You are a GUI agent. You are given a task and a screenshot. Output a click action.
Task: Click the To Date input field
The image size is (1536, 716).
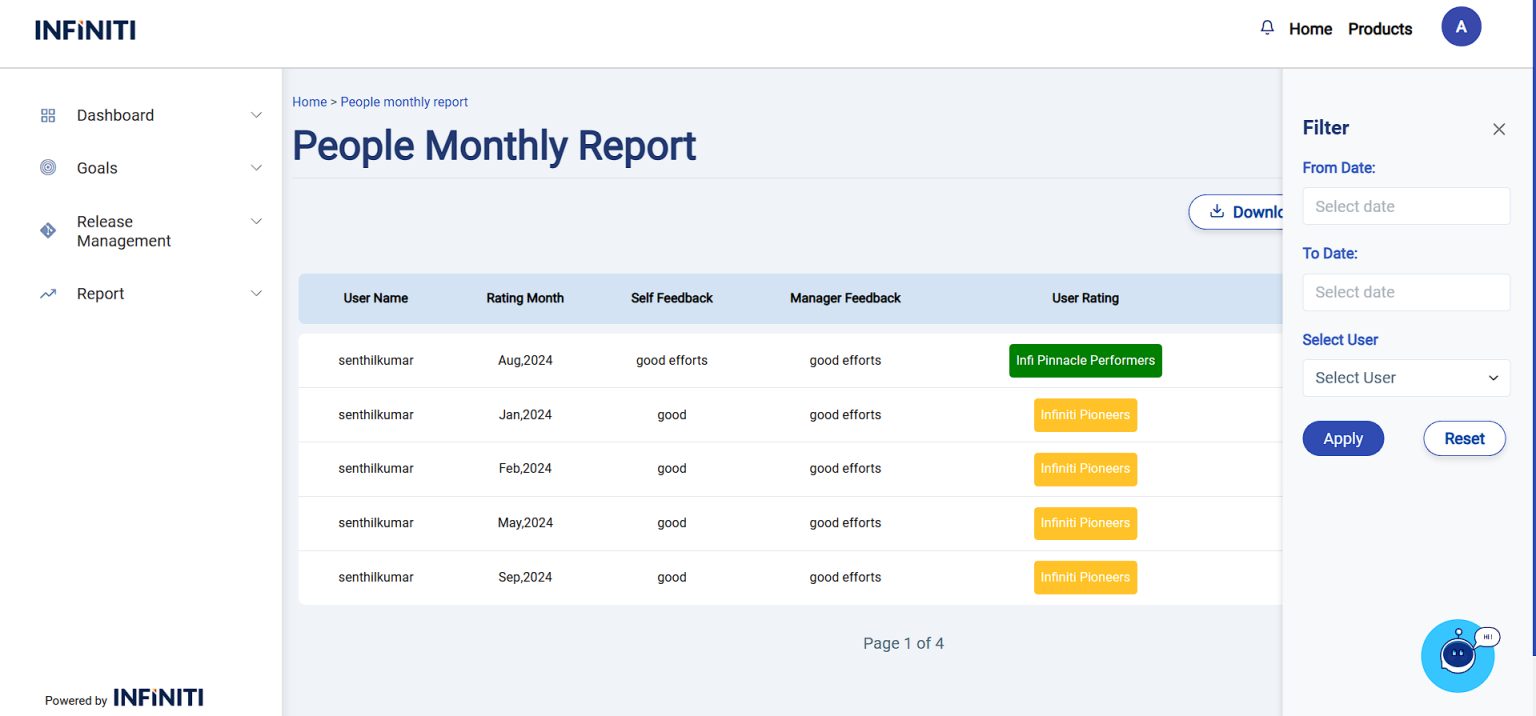(1405, 292)
